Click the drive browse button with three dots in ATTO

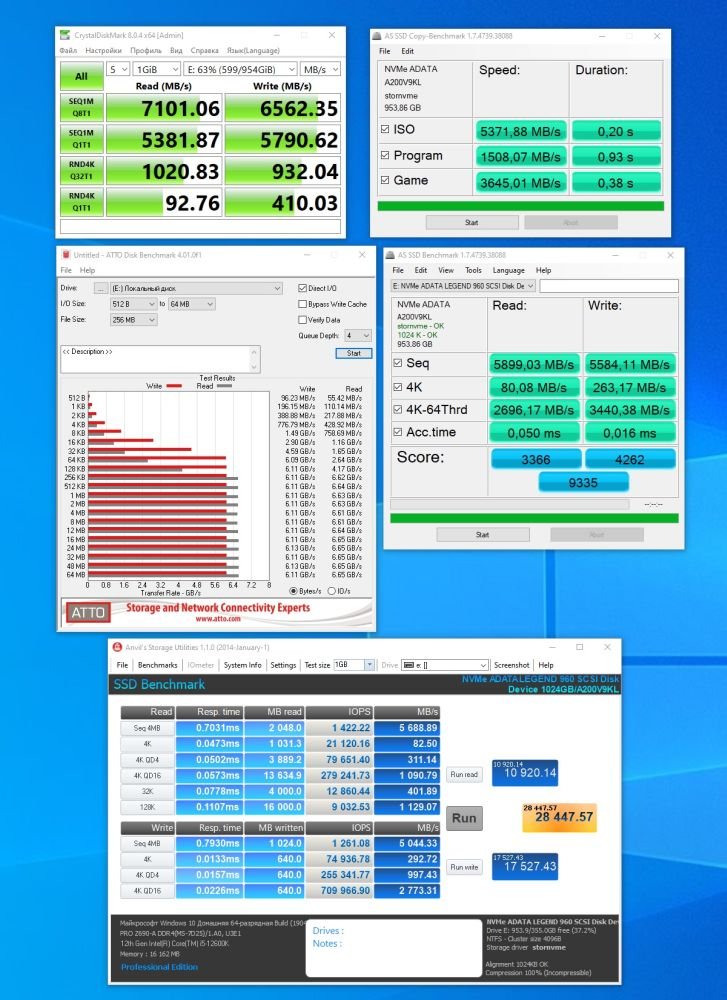point(101,288)
